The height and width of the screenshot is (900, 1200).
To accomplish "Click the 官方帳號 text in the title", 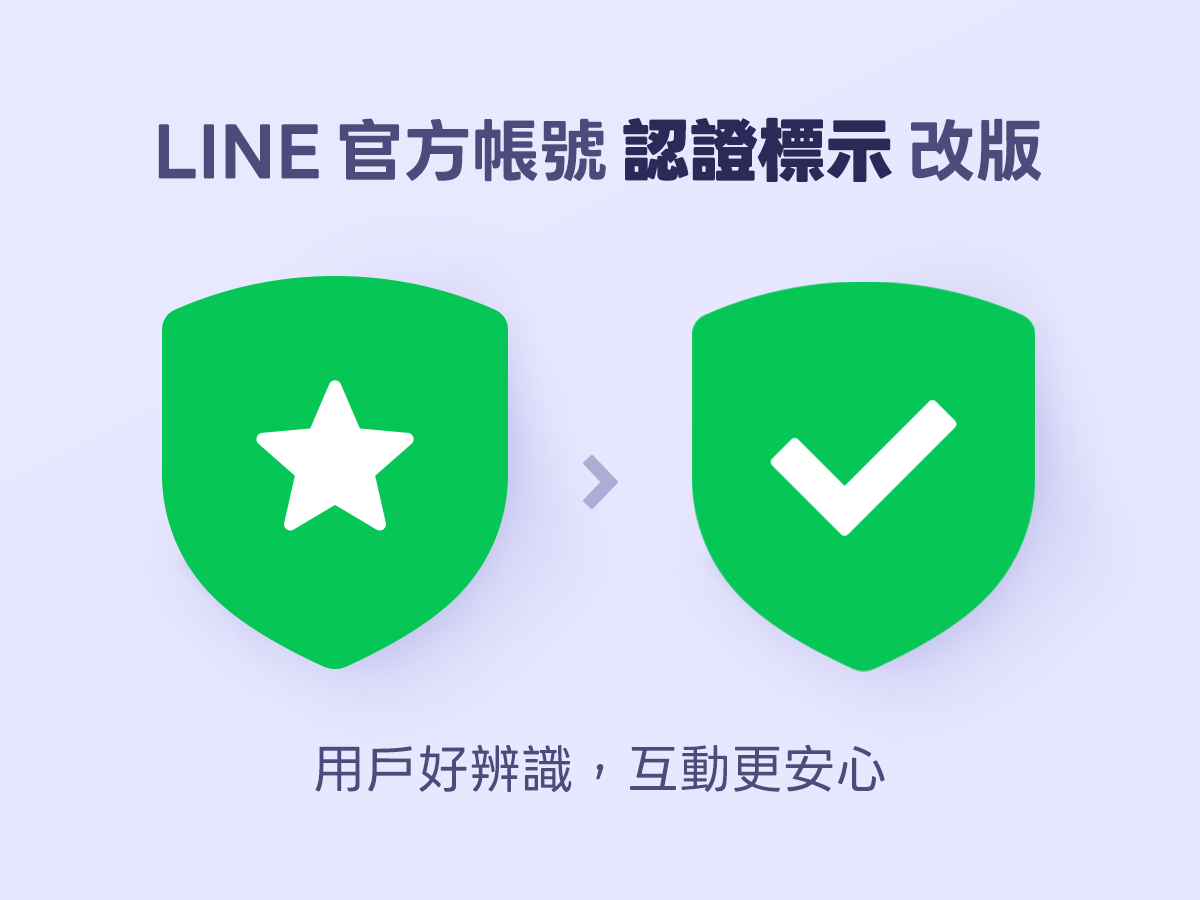I will [472, 154].
